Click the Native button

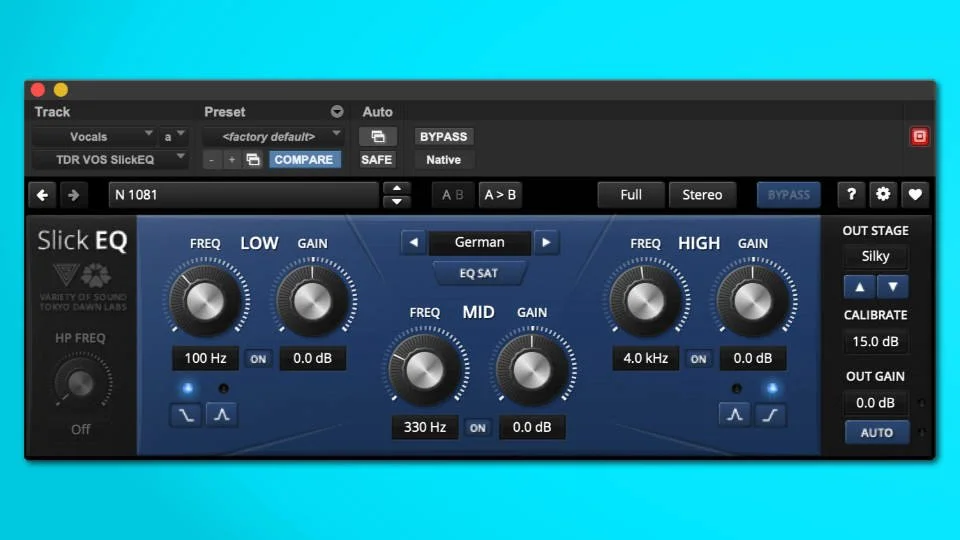pos(443,160)
